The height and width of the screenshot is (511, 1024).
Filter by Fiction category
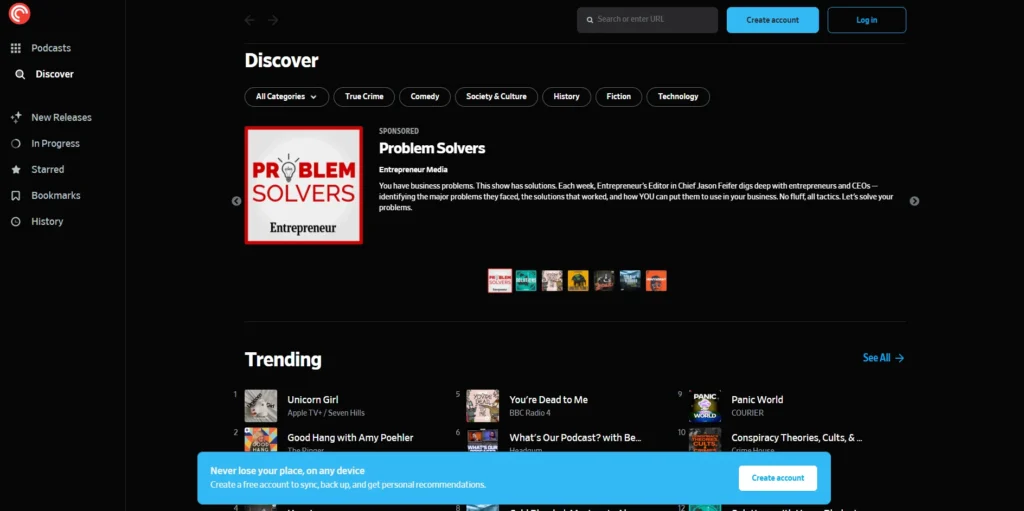618,97
